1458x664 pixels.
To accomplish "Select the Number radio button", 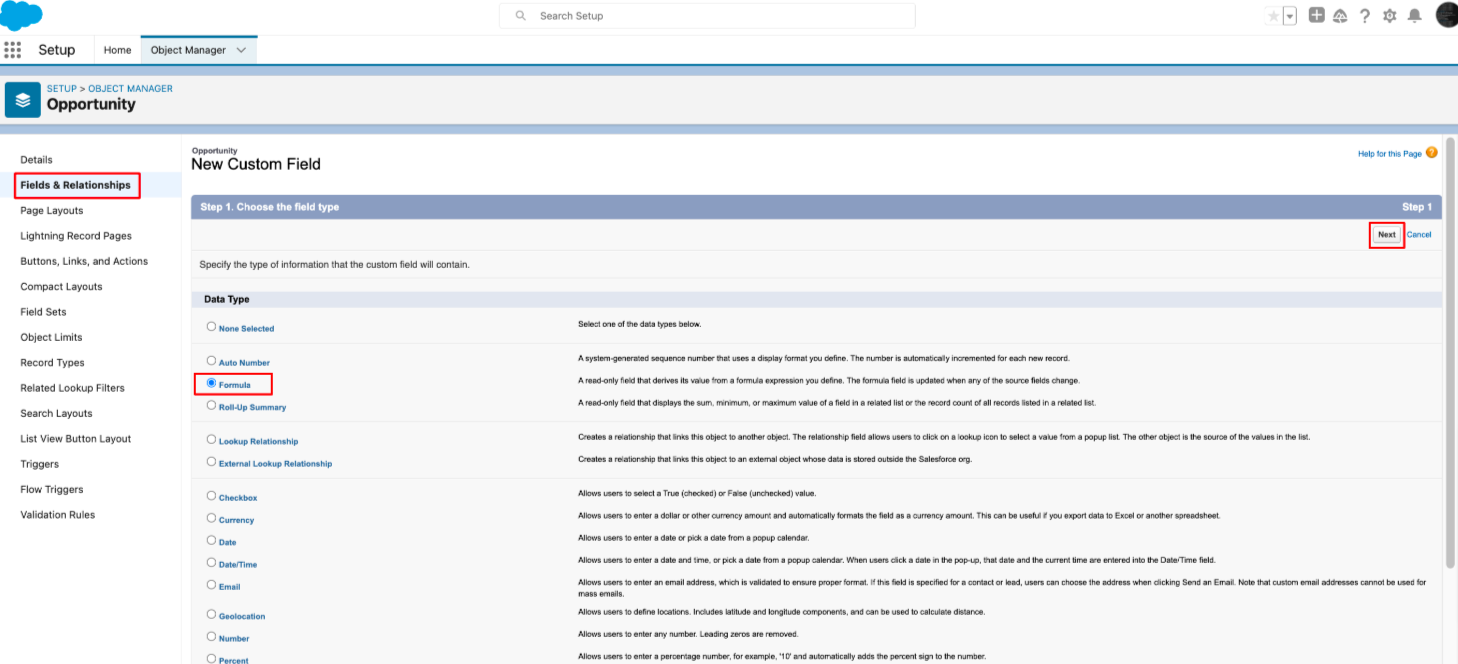I will 211,636.
